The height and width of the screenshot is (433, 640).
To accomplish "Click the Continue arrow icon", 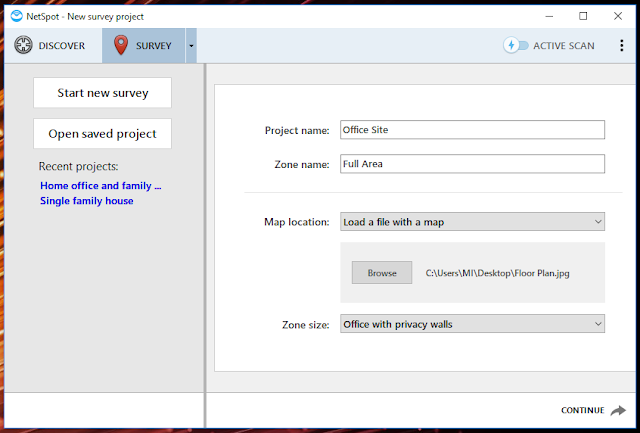I will [x=618, y=410].
